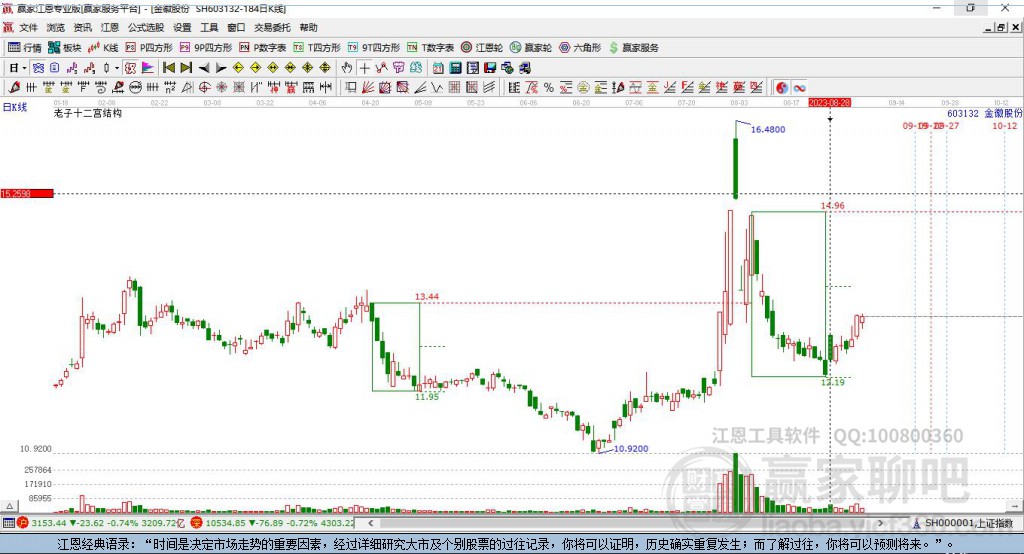The height and width of the screenshot is (554, 1024).
Task: Expand the candlestick style dropdown arrow
Action: tap(117, 68)
